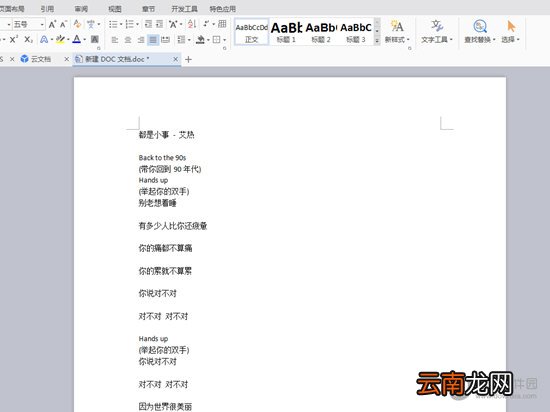Sort text with A-Z sort icon
The image size is (550, 412).
[x=192, y=24]
